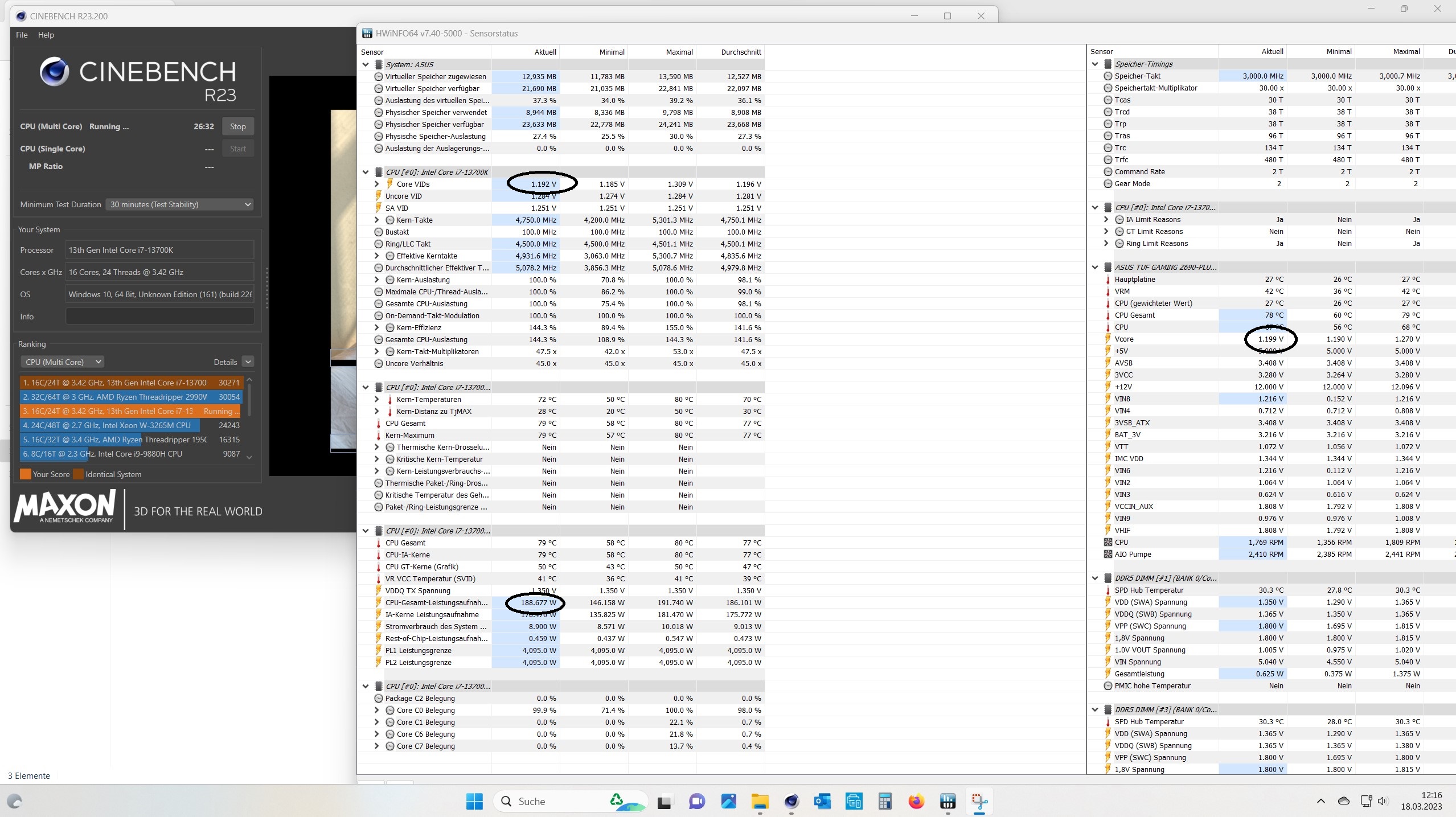Open File Explorer from the taskbar
Image resolution: width=1456 pixels, height=817 pixels.
tap(760, 802)
